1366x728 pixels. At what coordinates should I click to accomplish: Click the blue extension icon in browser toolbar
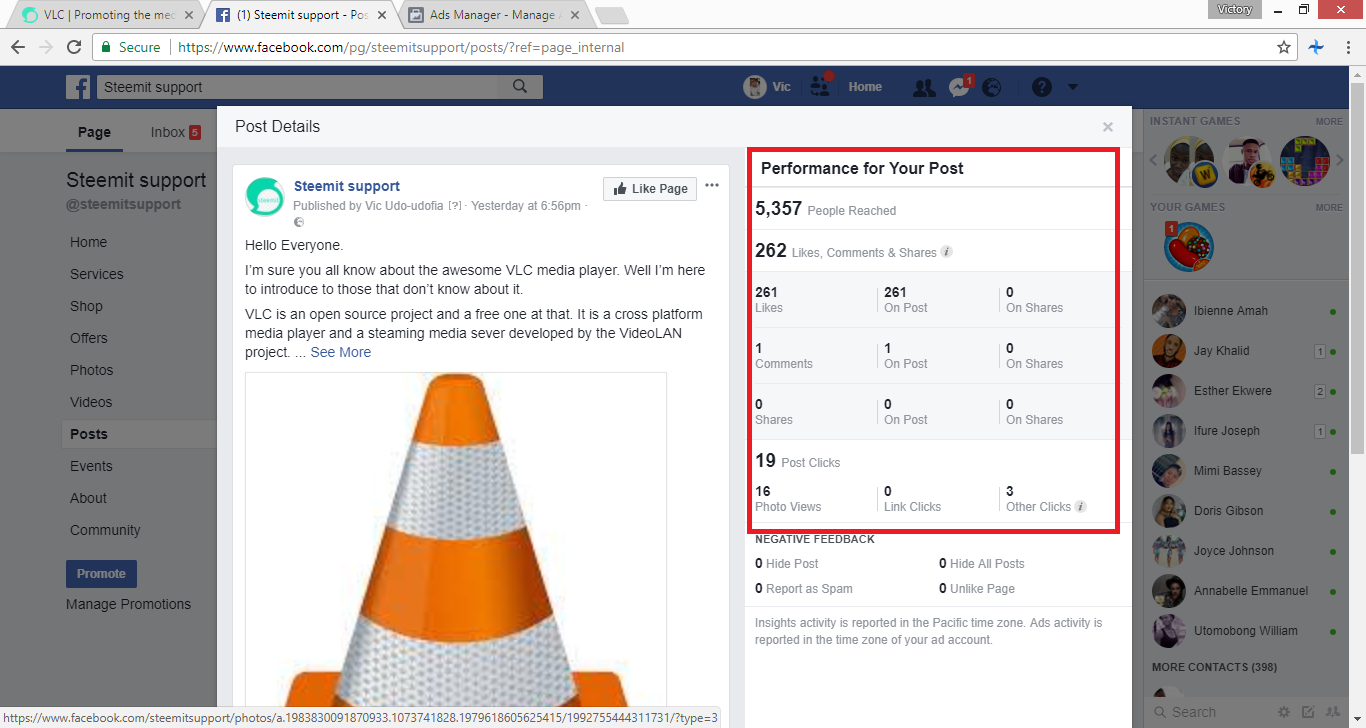[x=1317, y=47]
